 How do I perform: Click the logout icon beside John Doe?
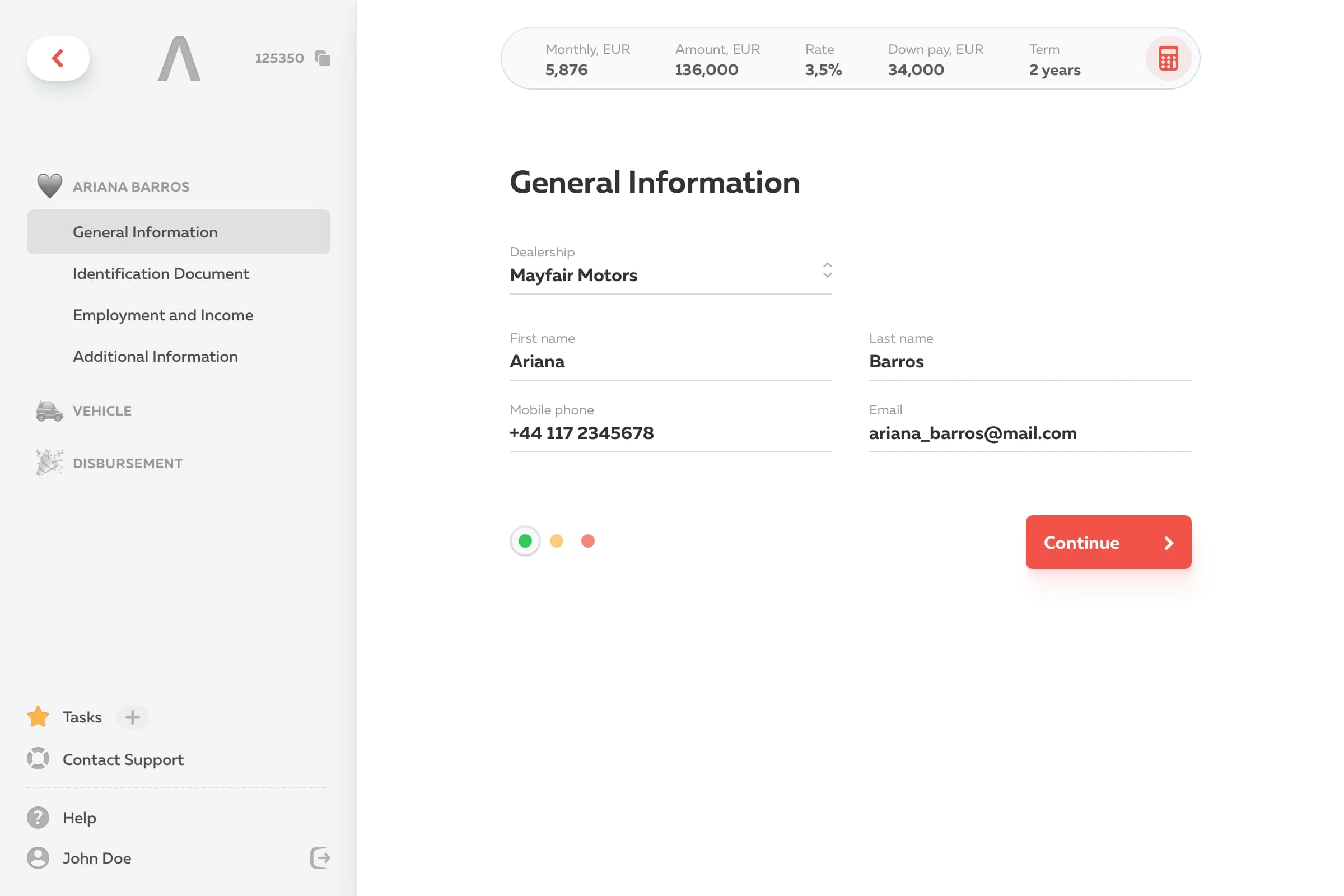320,858
